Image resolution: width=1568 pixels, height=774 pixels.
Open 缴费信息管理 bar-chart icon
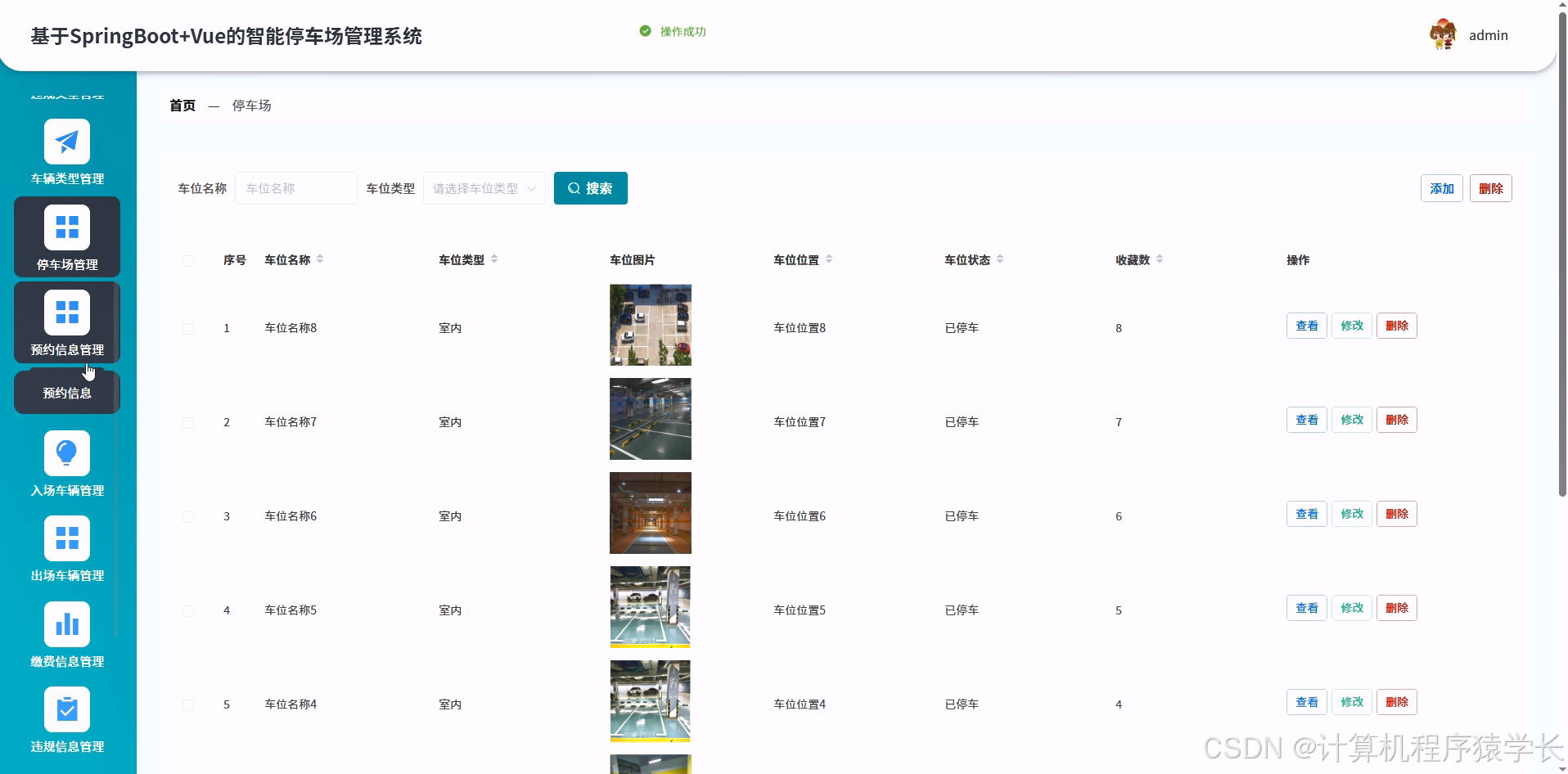pyautogui.click(x=67, y=624)
